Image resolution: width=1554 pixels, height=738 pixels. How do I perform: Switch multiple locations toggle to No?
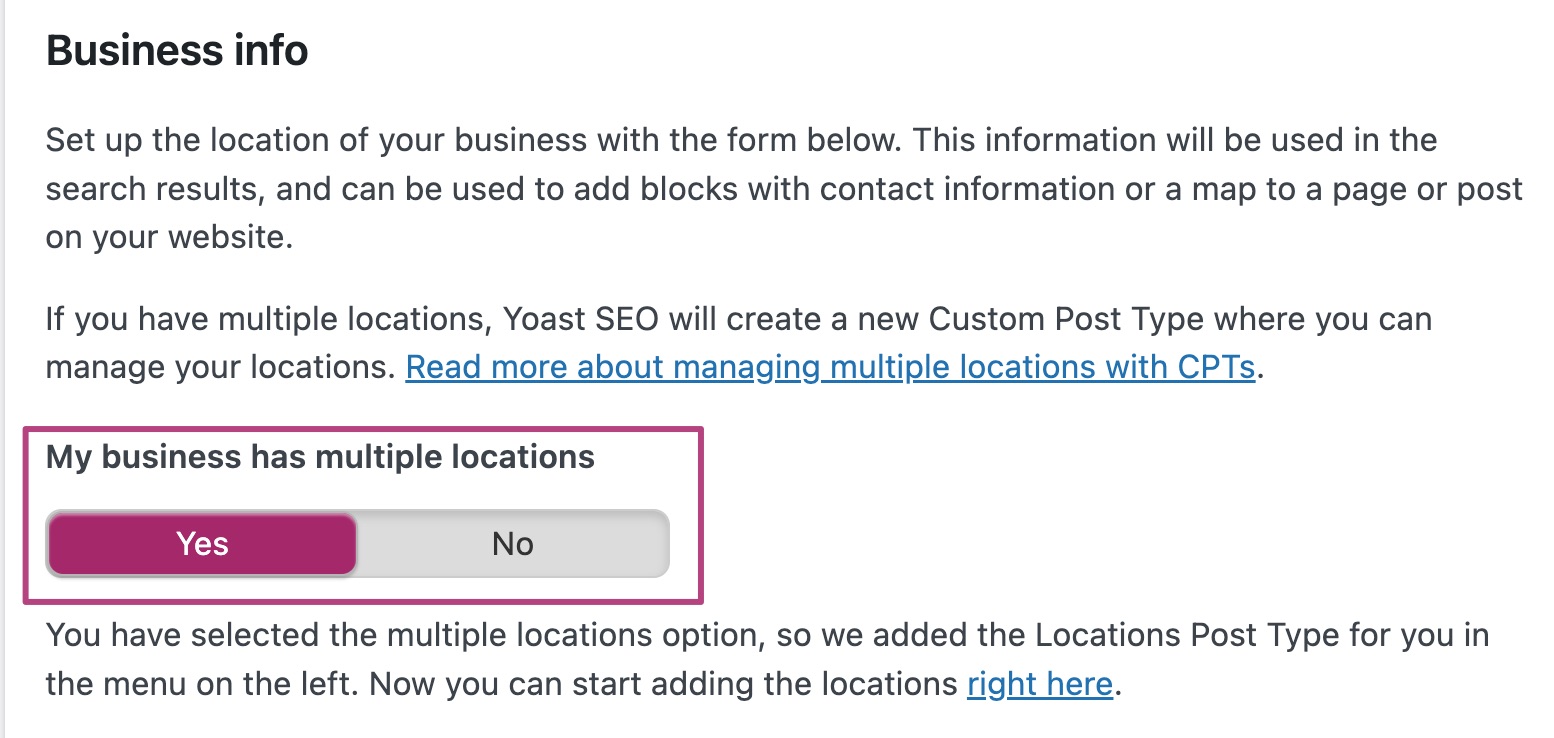[512, 544]
